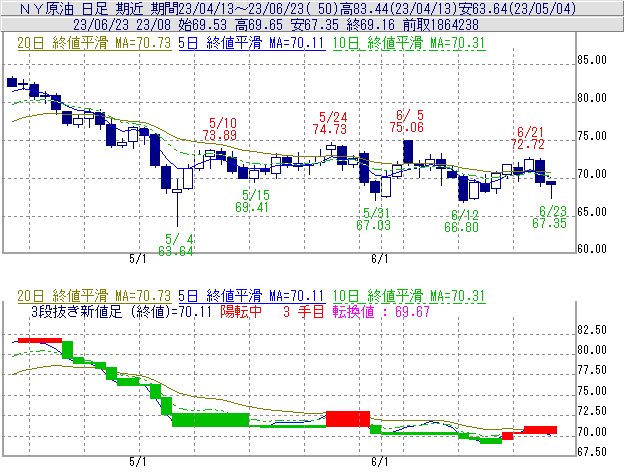Click the large red block before 6/1 in lower chart
Viewport: 624px width, 475px height.
click(x=348, y=419)
